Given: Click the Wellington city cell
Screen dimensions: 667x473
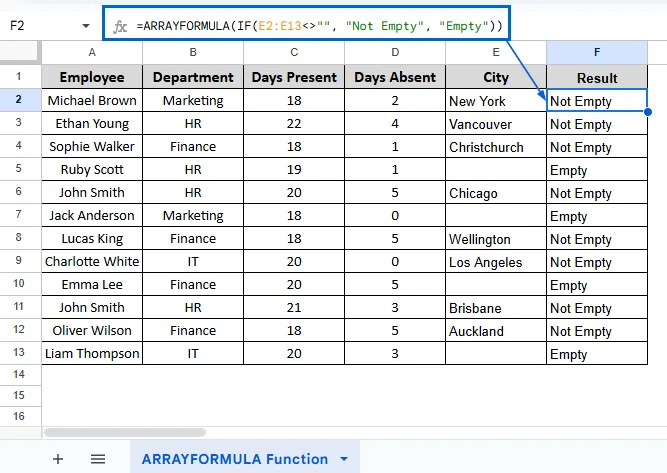Looking at the screenshot, I should click(x=496, y=238).
